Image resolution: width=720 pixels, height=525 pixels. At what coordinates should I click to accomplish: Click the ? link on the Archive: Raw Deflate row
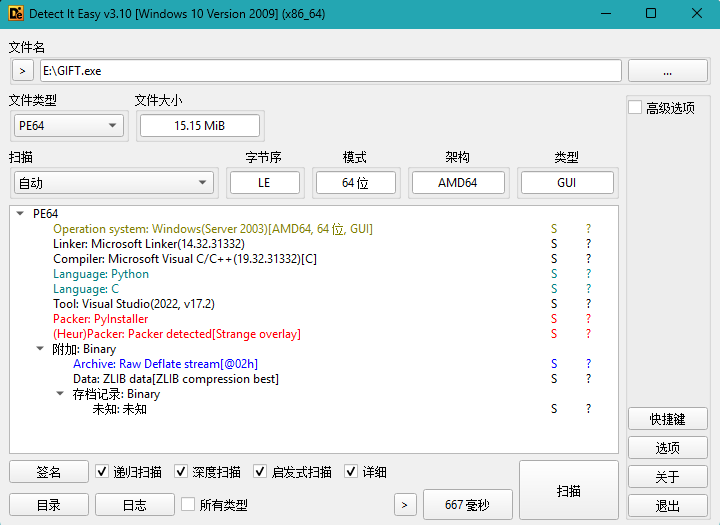[x=588, y=364]
